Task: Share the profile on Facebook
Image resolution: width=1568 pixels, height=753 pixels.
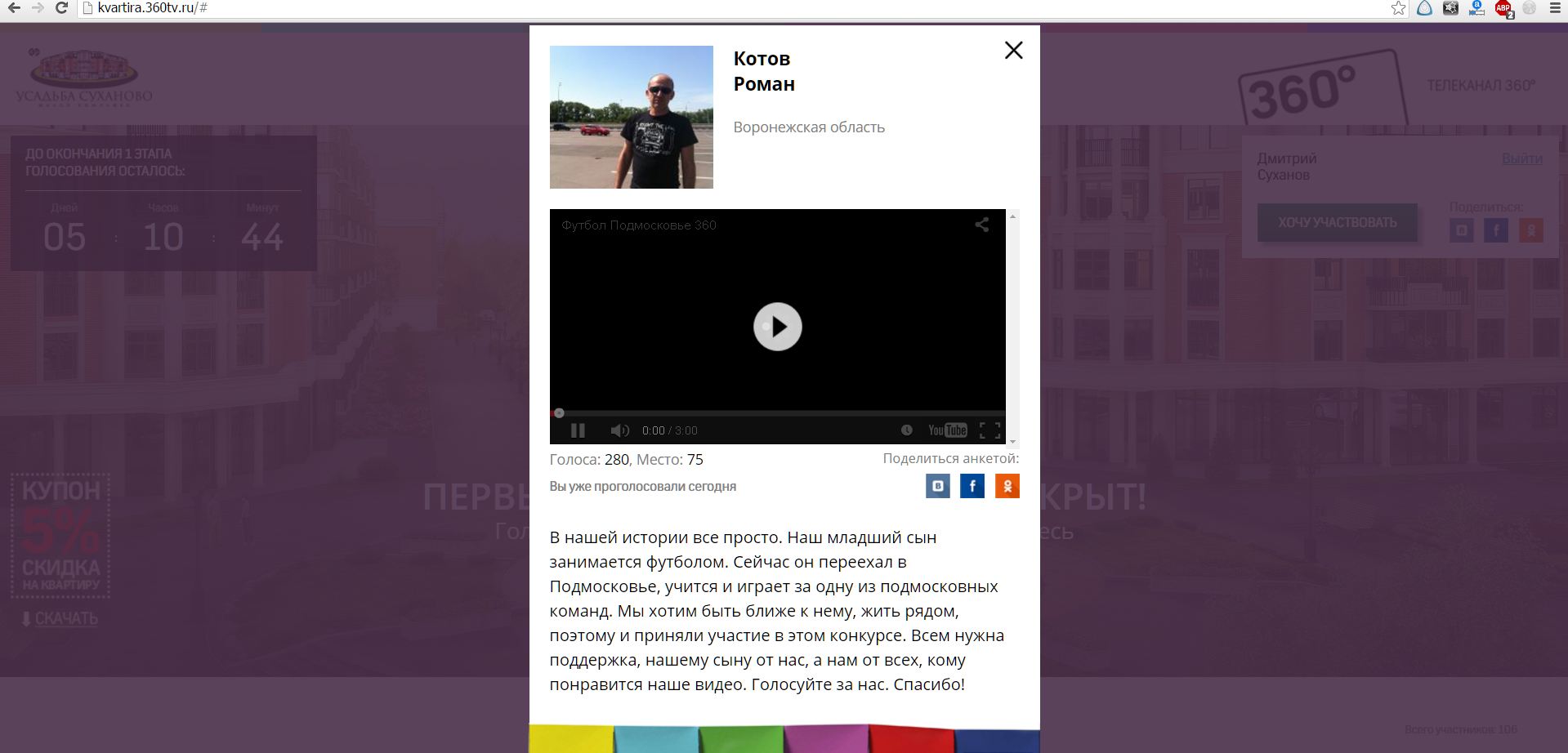Action: 972,486
